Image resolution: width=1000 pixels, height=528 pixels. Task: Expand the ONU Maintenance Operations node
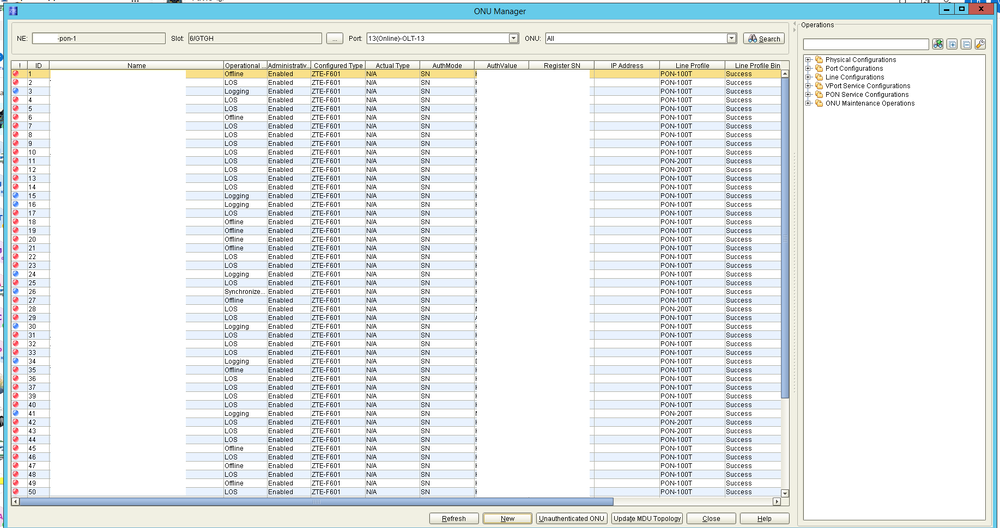tap(808, 103)
